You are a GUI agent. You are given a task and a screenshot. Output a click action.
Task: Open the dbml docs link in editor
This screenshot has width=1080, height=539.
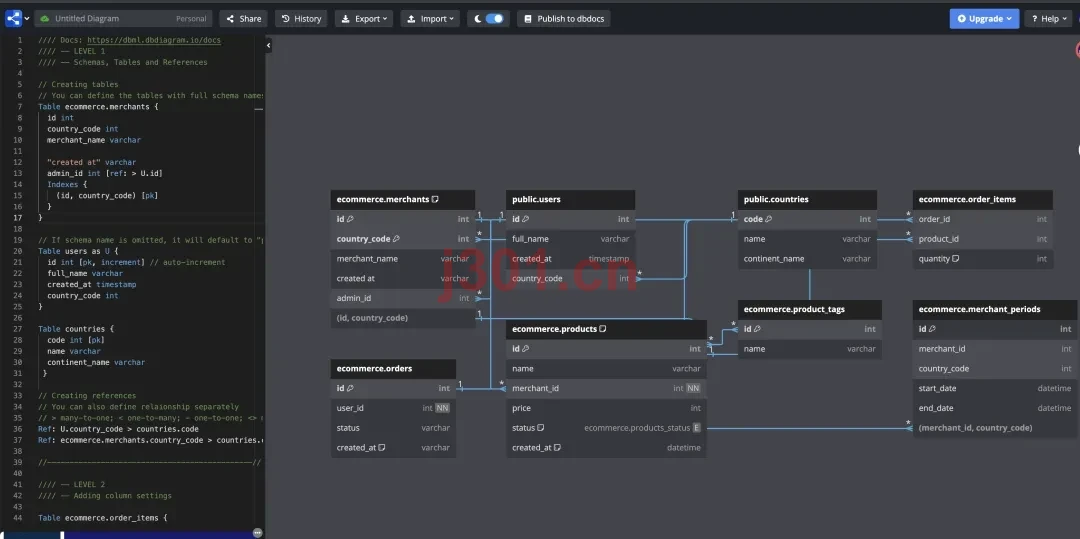coord(154,40)
